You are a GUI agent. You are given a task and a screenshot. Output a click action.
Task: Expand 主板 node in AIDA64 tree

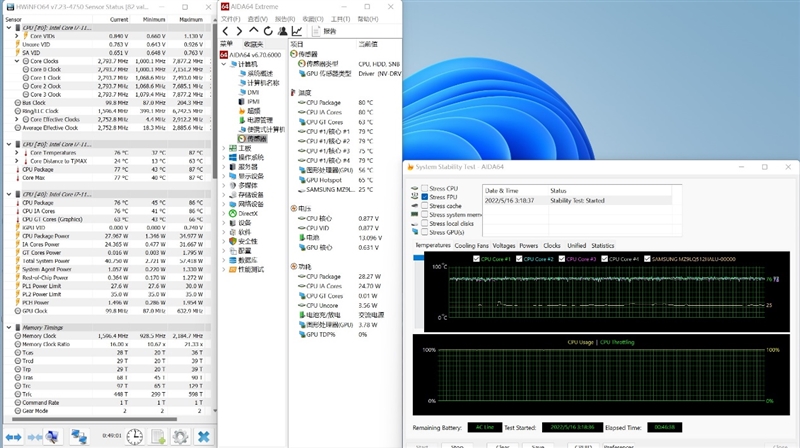[224, 148]
